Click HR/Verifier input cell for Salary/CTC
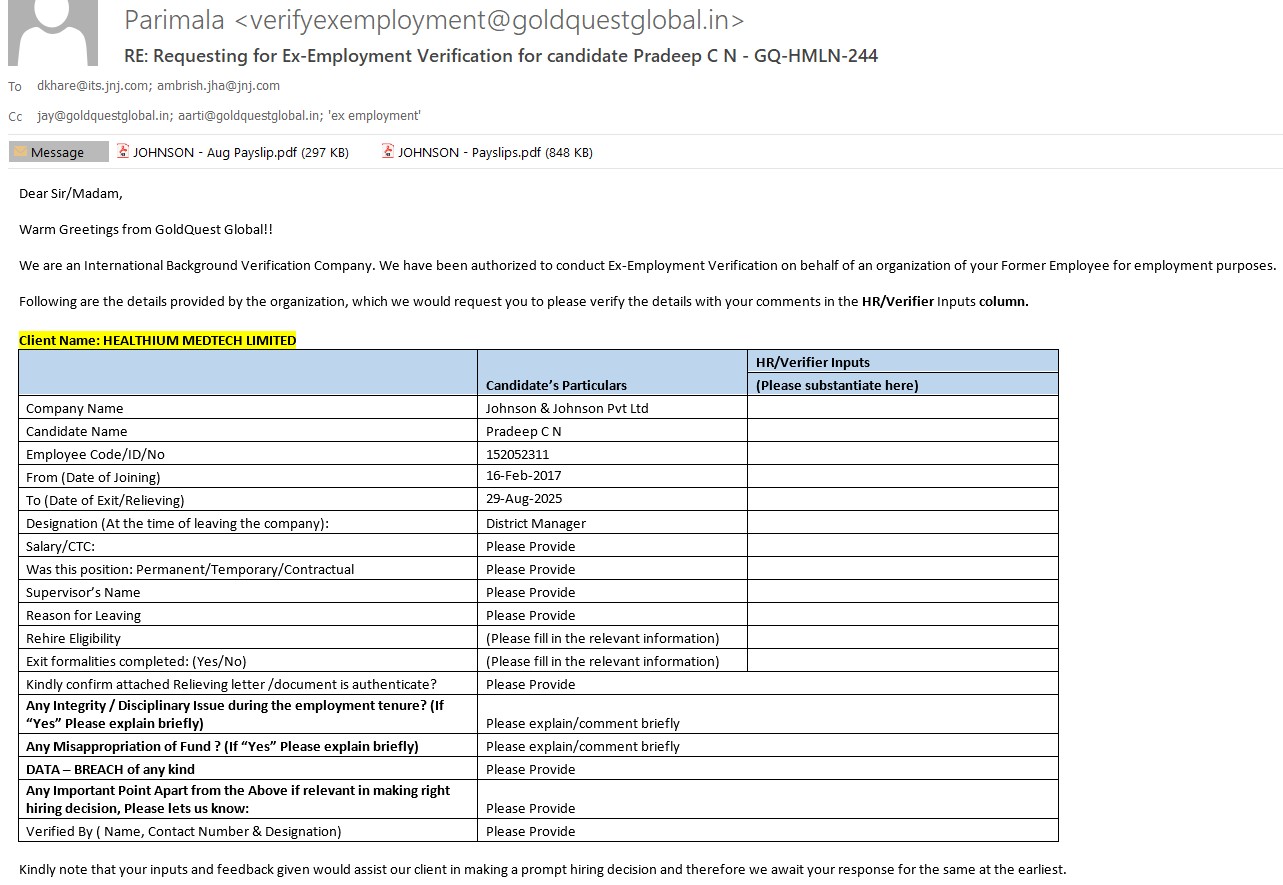This screenshot has height=885, width=1283. point(902,546)
